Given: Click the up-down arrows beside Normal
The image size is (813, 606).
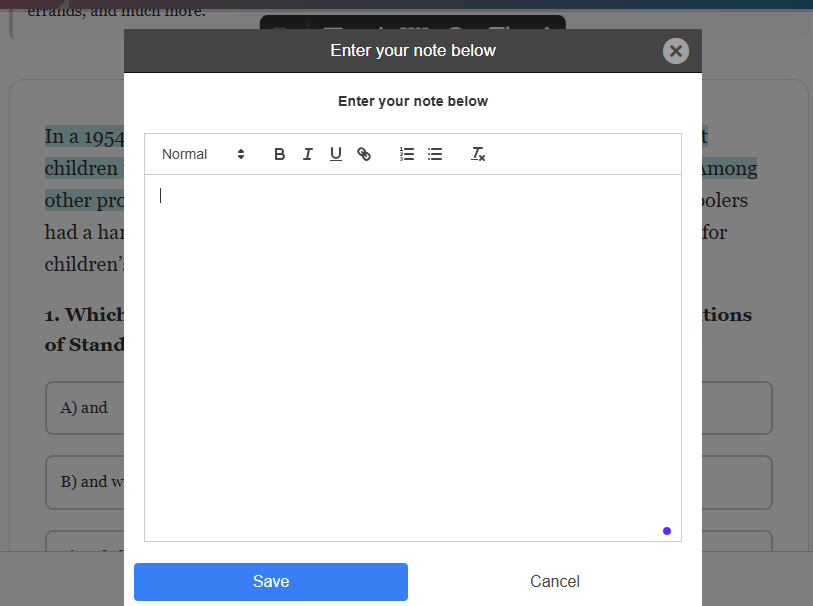Looking at the screenshot, I should [x=241, y=154].
